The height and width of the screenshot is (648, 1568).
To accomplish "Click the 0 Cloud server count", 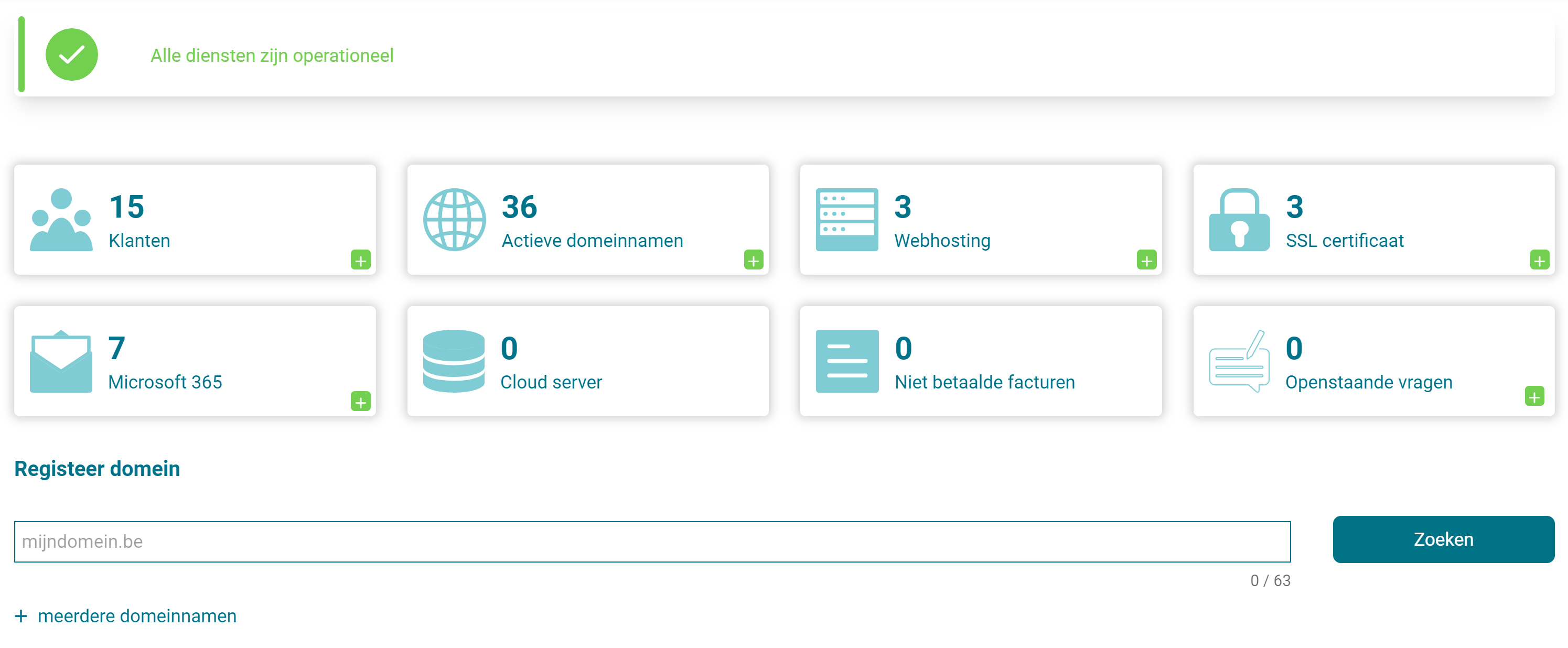I will [509, 348].
